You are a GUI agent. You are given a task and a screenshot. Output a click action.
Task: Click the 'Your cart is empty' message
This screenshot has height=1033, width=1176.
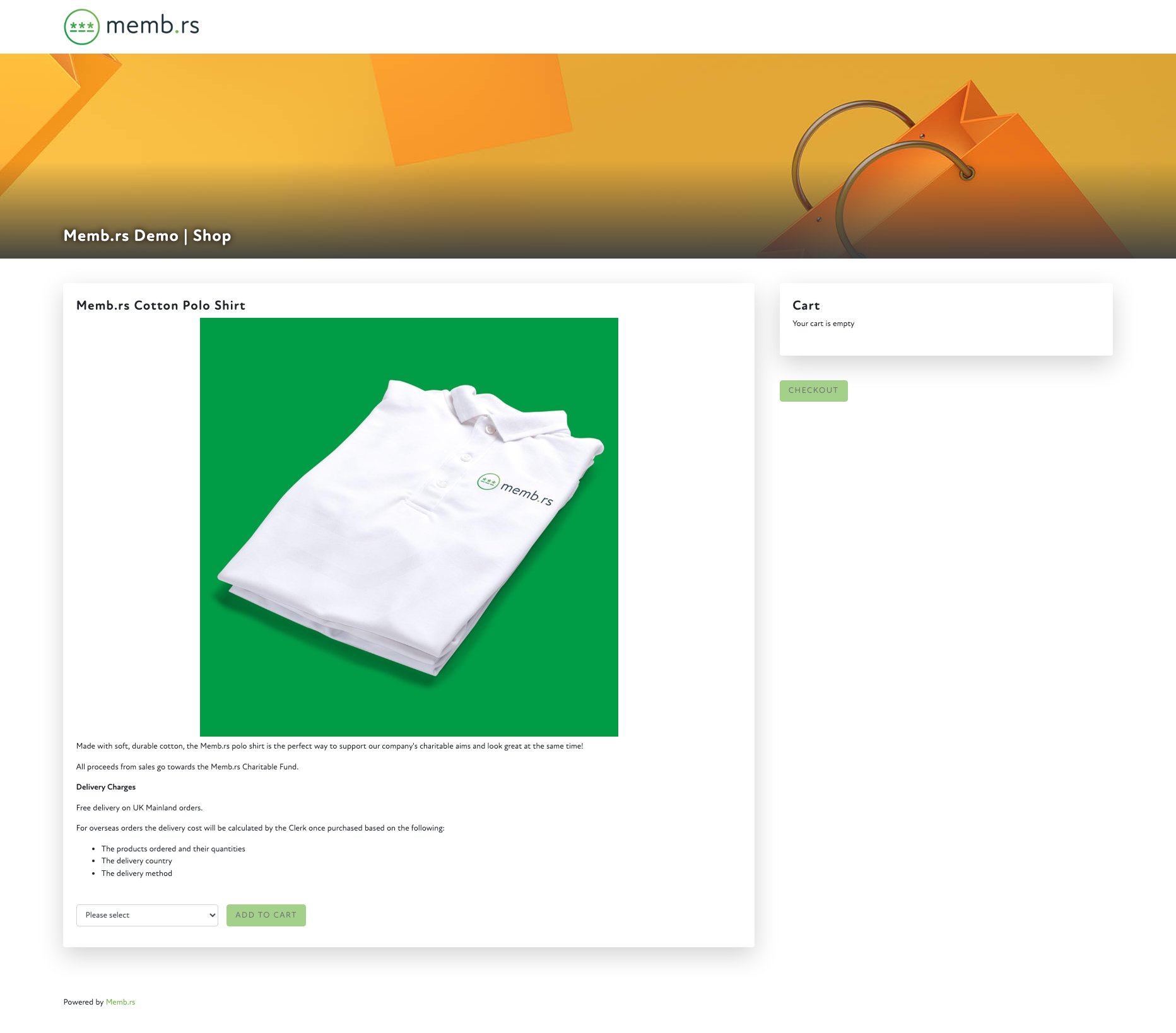click(823, 324)
